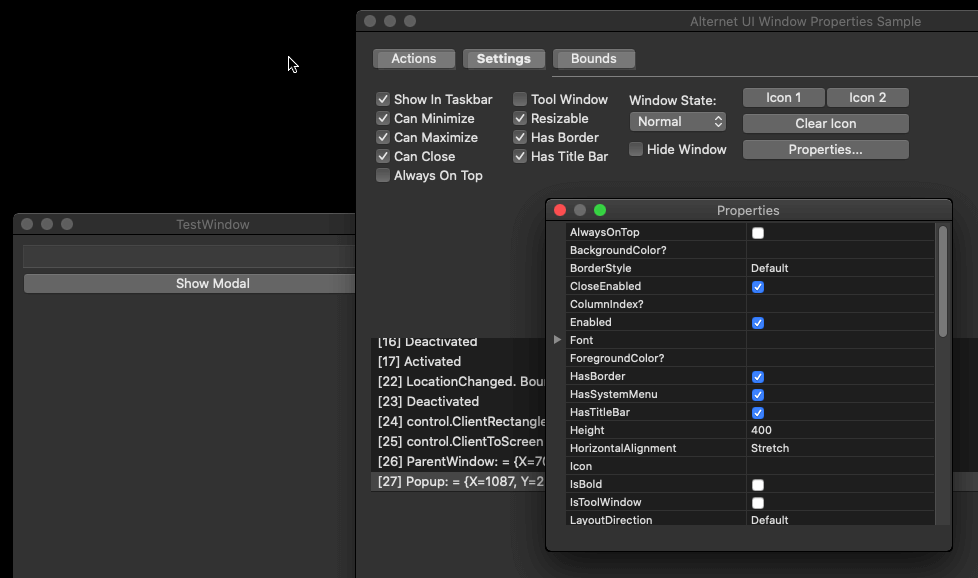Viewport: 978px width, 578px height.
Task: Uncheck the Resizable setting
Action: (519, 118)
